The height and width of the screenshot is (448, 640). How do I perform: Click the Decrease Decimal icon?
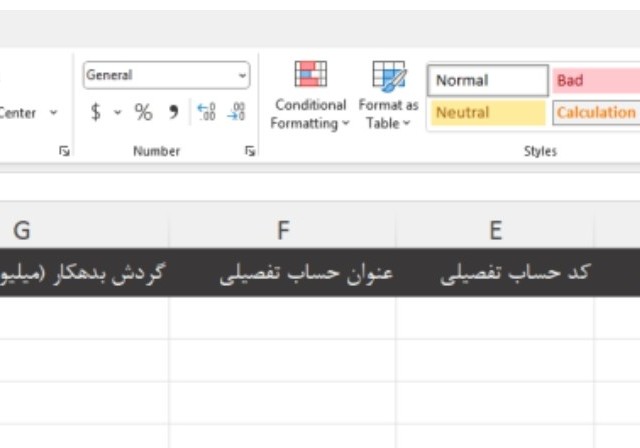(236, 113)
